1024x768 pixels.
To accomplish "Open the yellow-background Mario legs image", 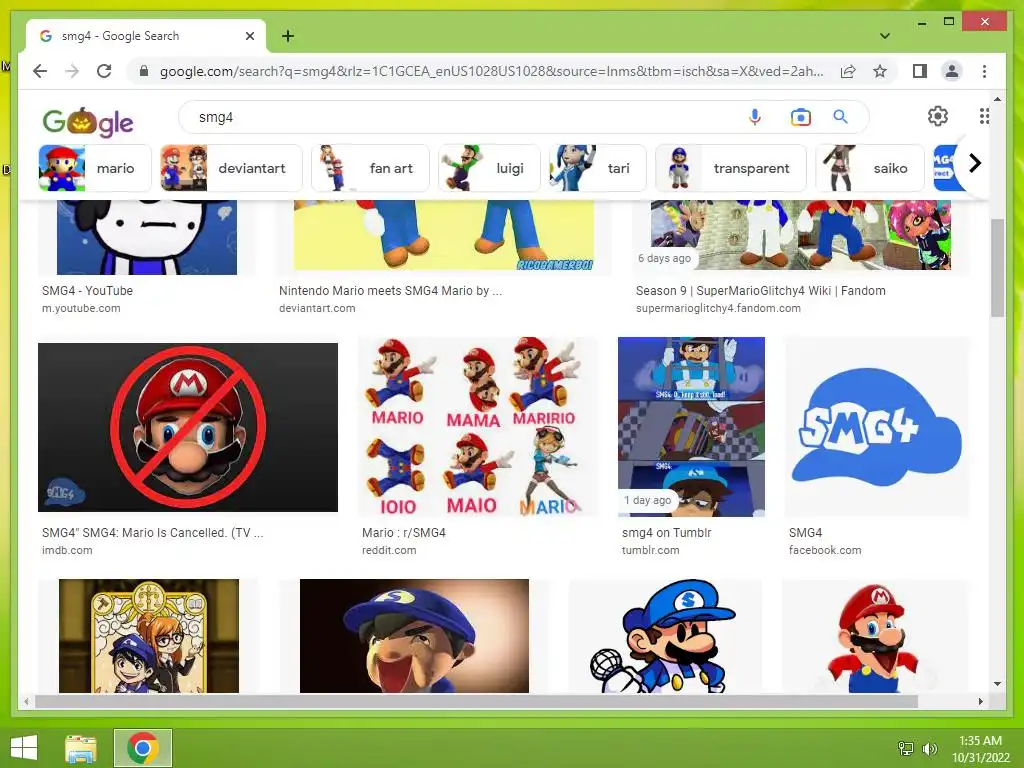I will pyautogui.click(x=444, y=235).
